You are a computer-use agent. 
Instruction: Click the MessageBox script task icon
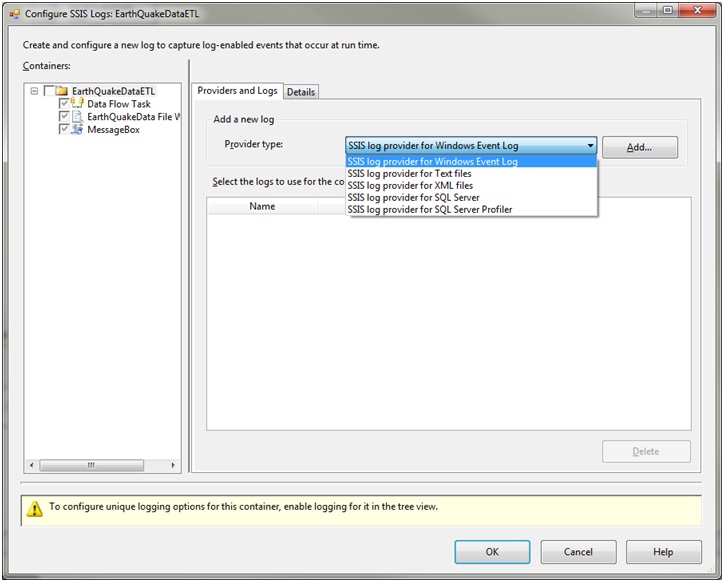click(77, 129)
